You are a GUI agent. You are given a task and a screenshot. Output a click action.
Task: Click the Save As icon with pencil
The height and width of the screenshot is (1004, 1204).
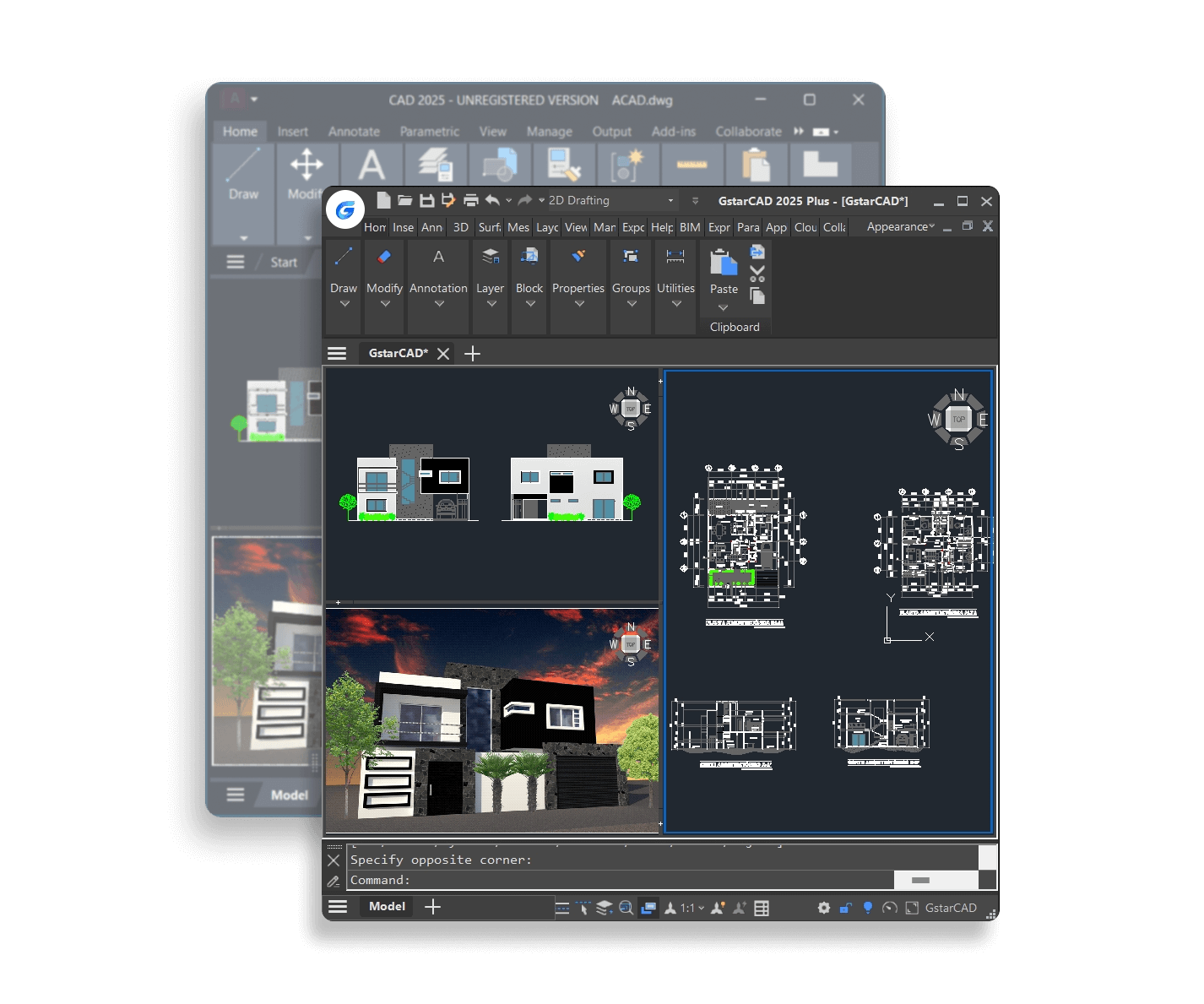[x=448, y=200]
